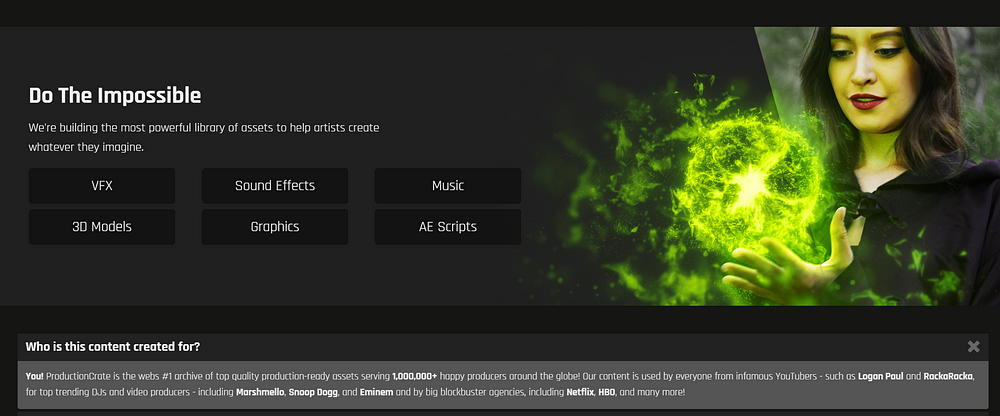Open the Music category

click(448, 186)
